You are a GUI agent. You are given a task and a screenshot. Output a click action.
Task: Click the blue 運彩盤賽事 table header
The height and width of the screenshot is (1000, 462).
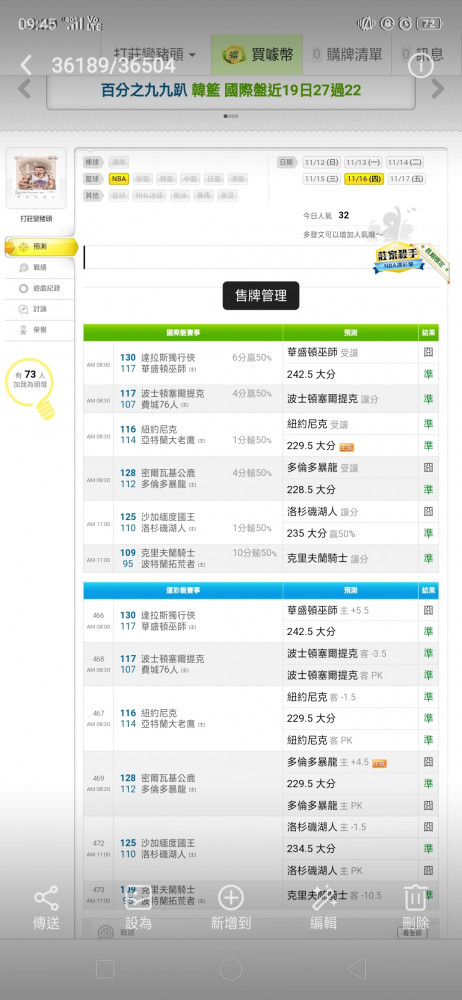(183, 591)
